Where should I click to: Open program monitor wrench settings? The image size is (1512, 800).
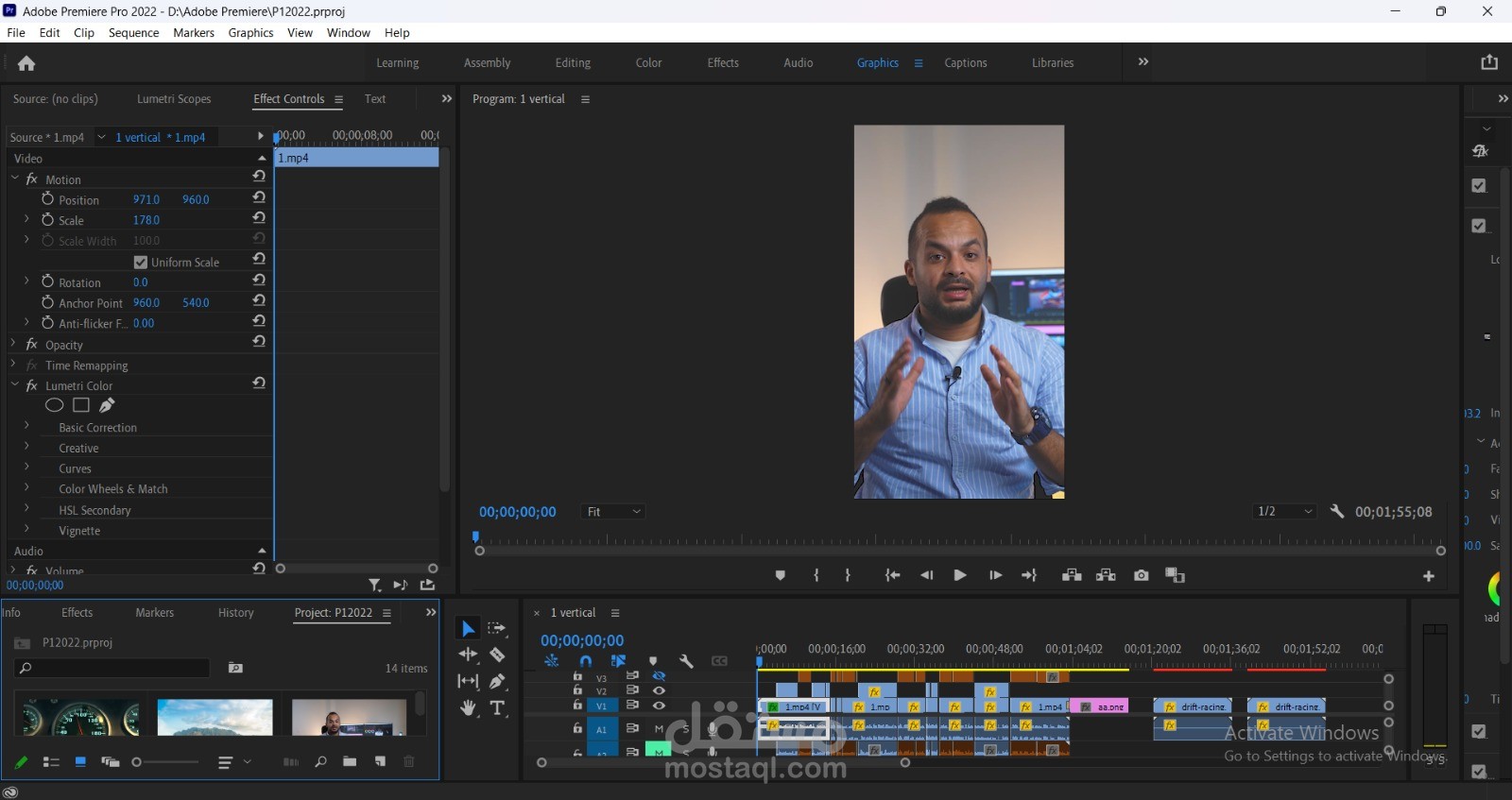1336,511
